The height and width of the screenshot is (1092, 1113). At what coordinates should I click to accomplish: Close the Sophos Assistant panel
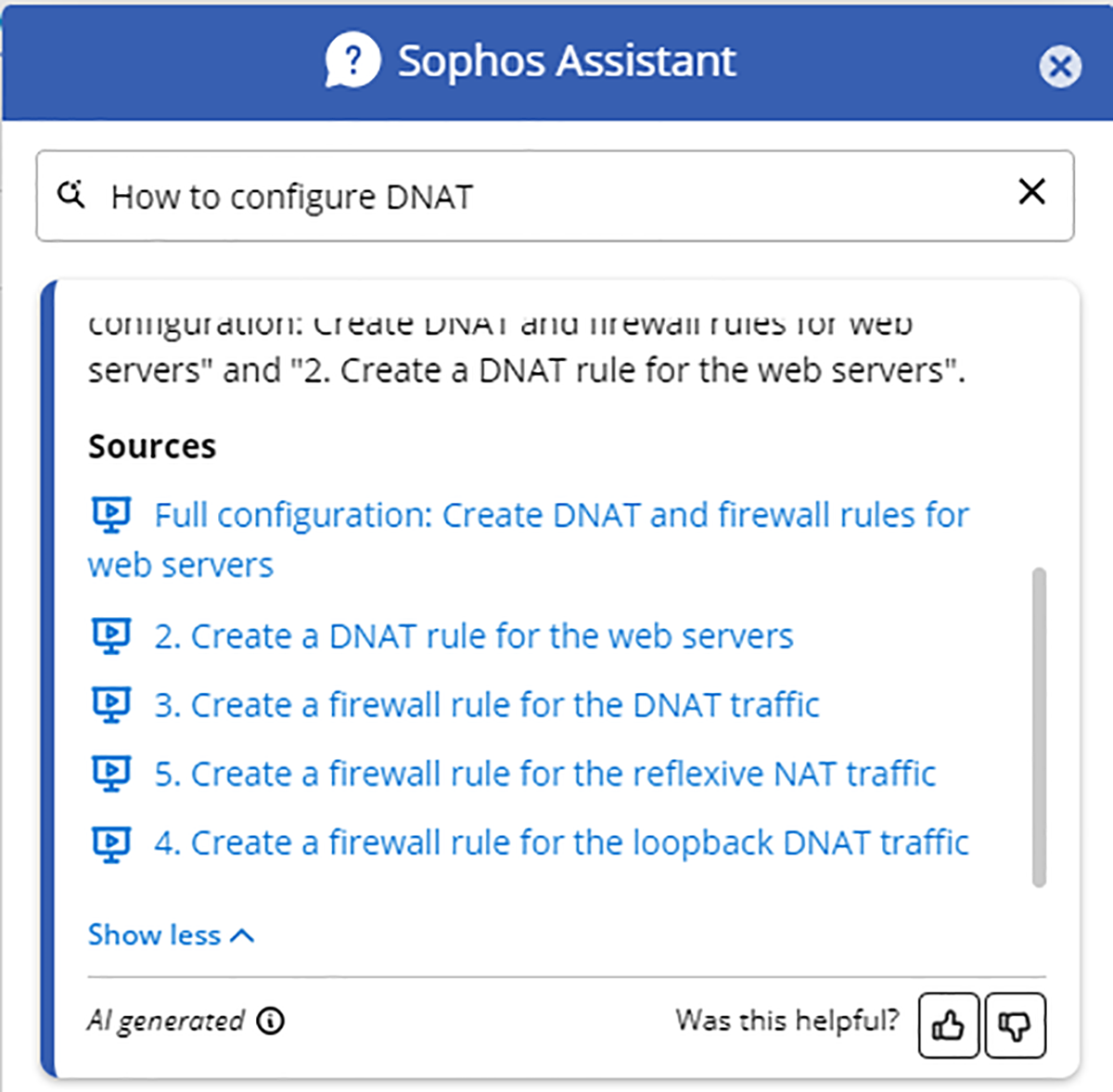[1060, 67]
